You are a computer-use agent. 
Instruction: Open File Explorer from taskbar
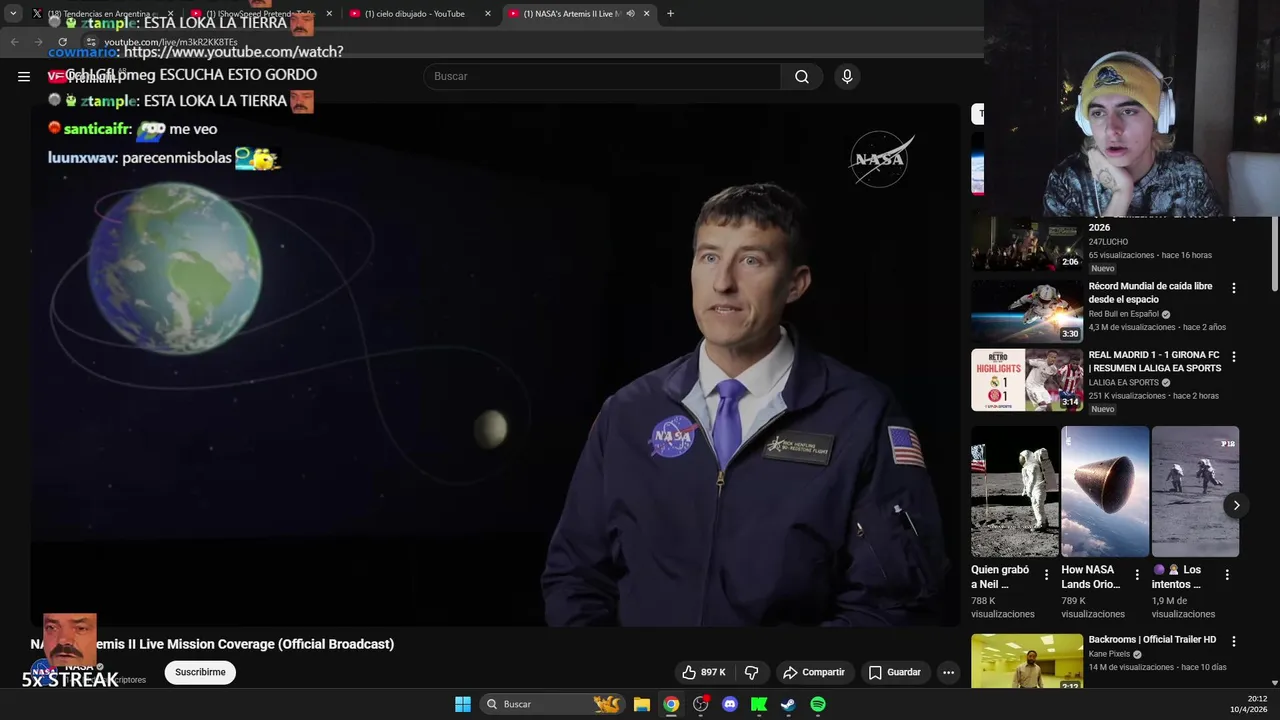[642, 704]
